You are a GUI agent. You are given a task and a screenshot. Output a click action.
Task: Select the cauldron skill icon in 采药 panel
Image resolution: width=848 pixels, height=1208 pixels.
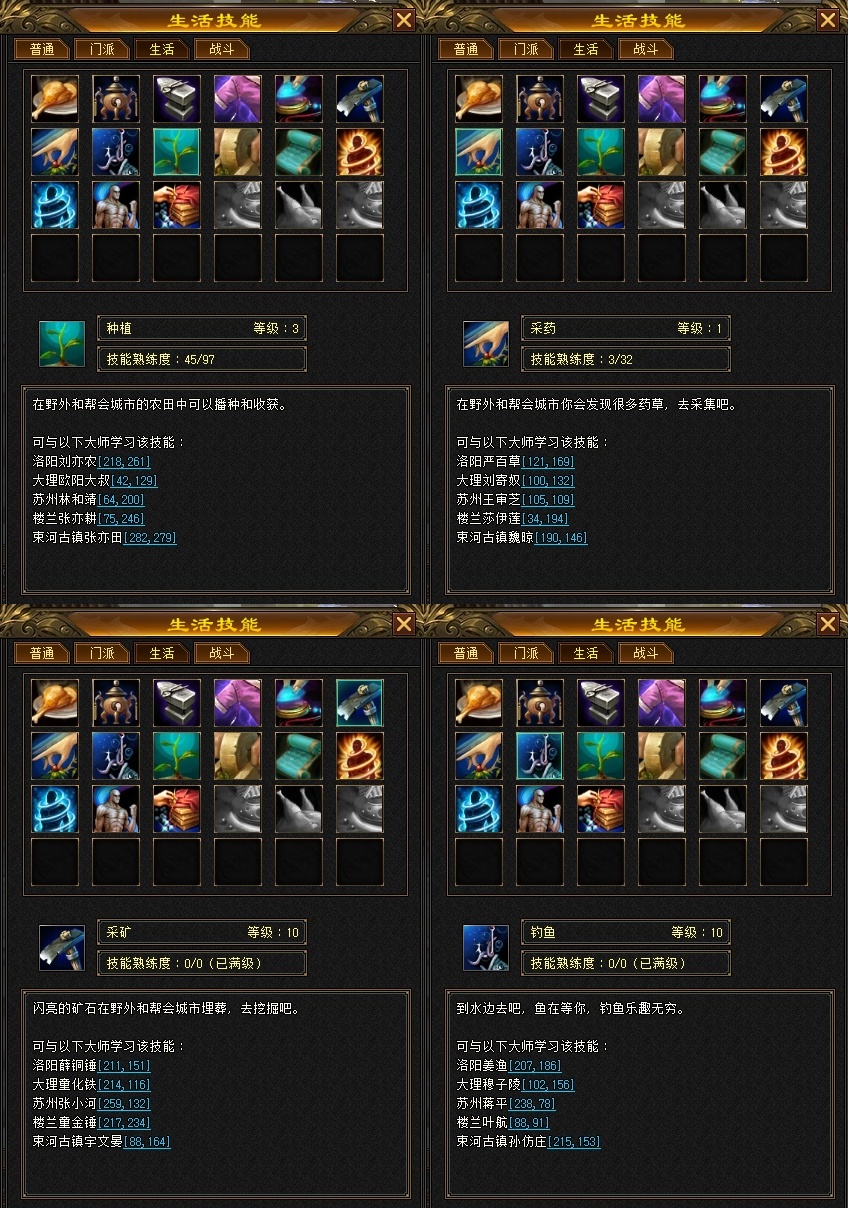pos(540,99)
